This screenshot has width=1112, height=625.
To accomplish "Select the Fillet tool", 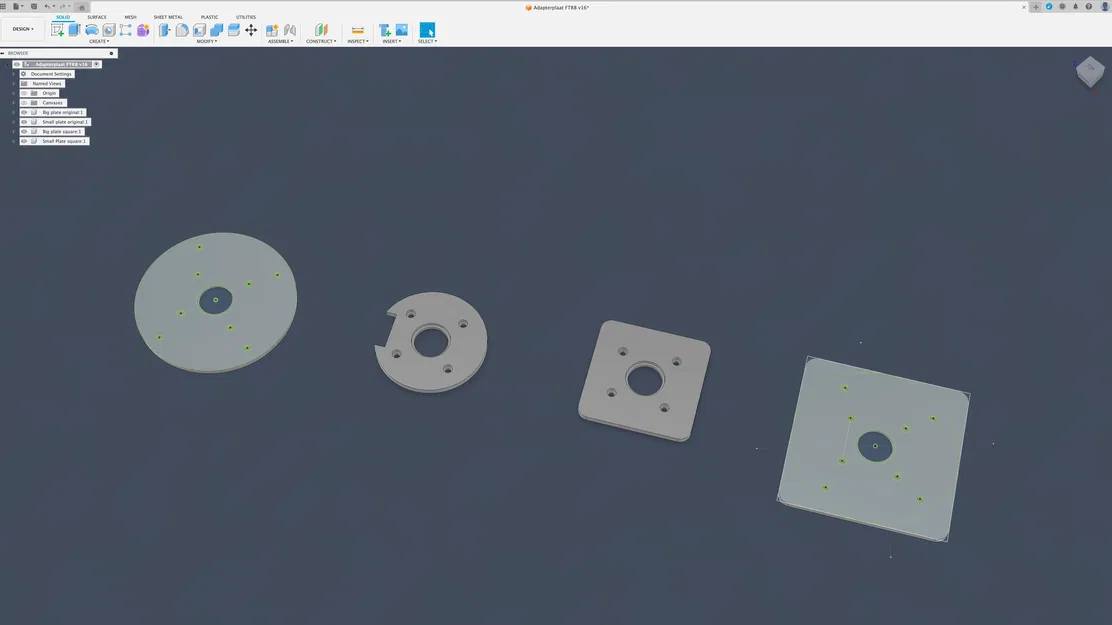I will pos(182,30).
